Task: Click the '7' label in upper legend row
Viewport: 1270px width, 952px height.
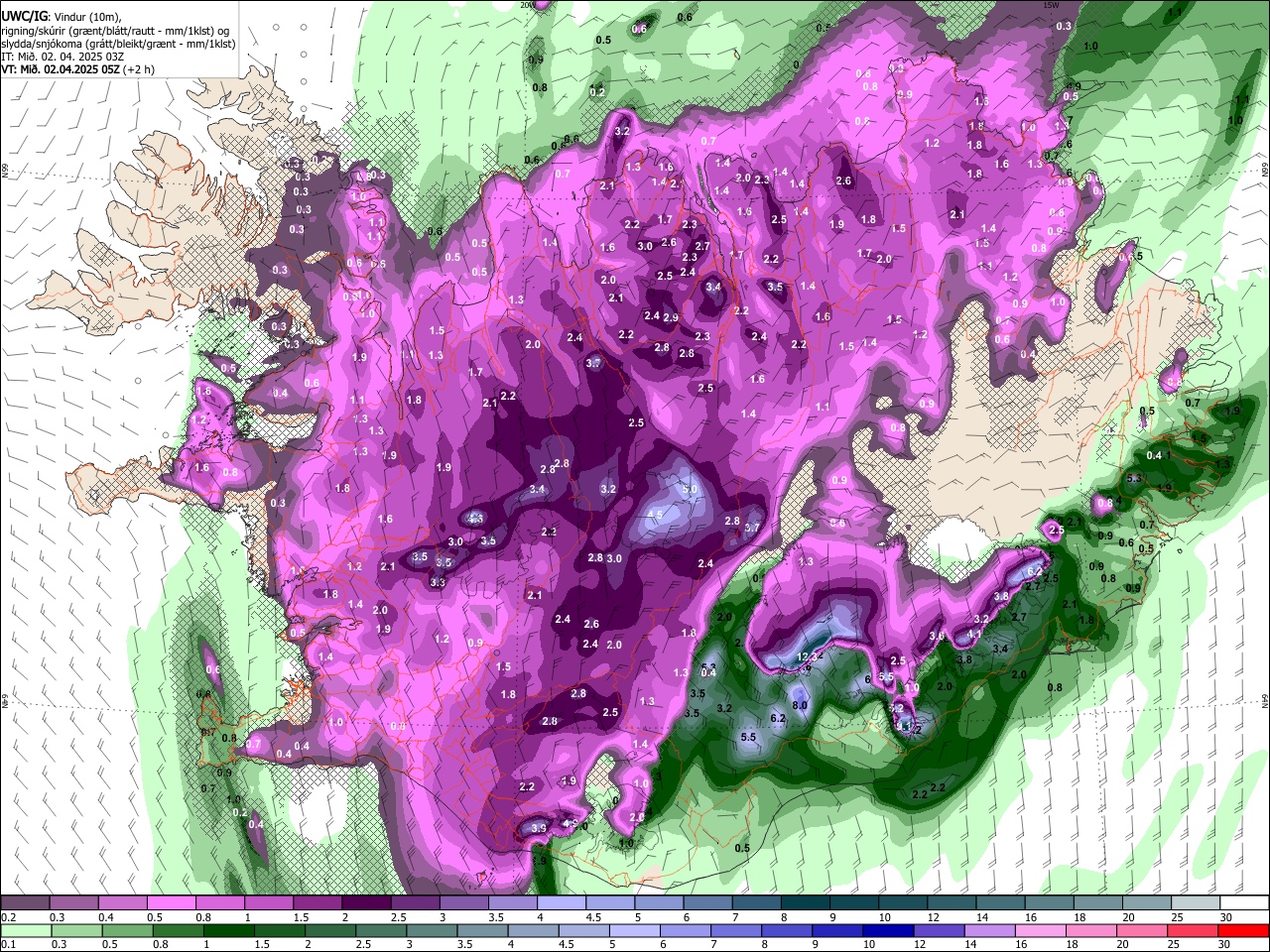Action: [x=735, y=917]
